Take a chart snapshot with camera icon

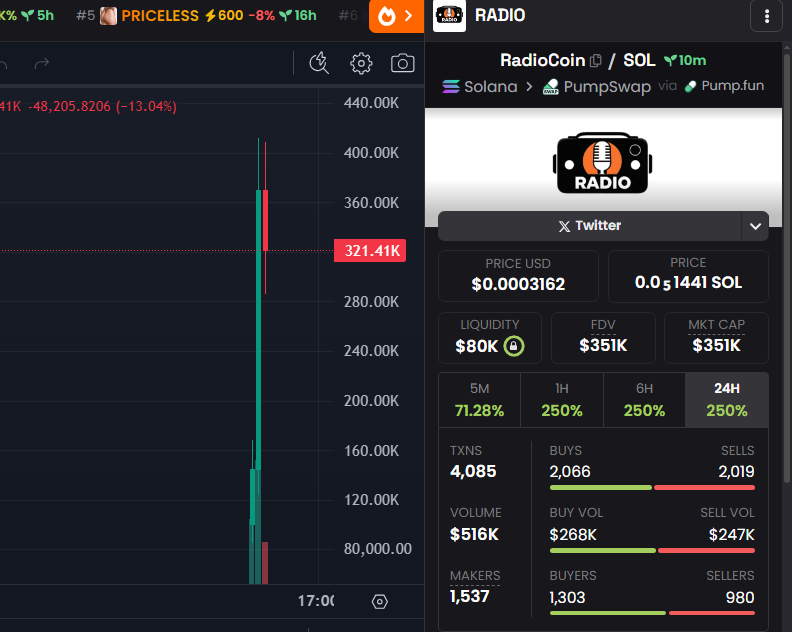coord(403,64)
